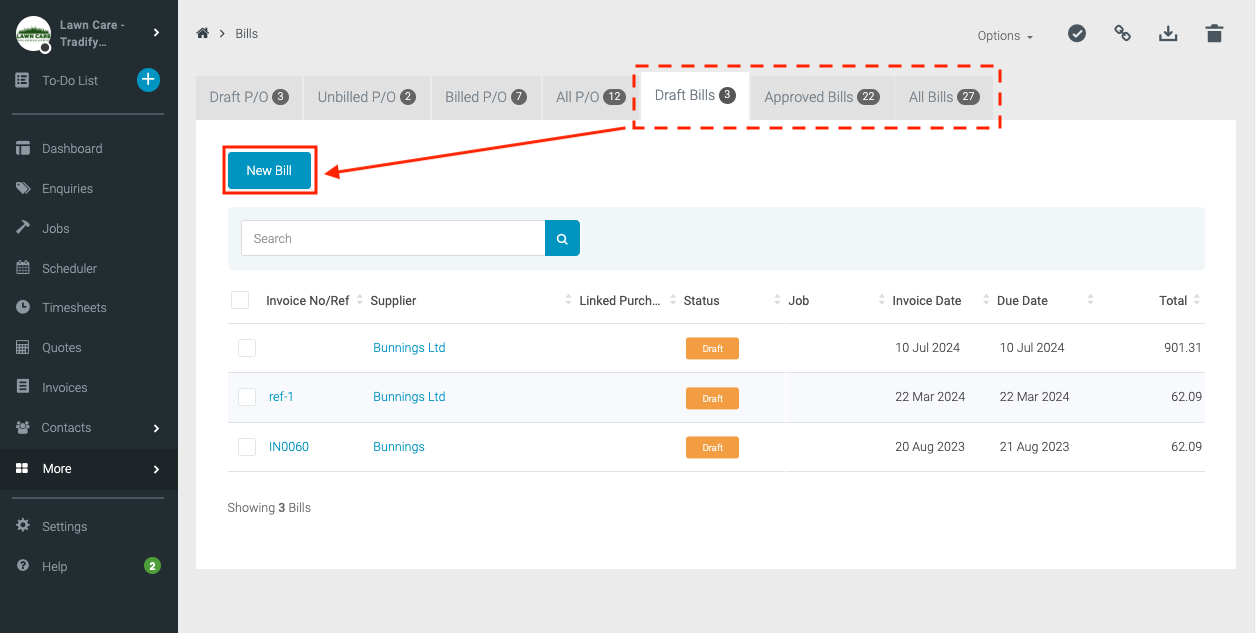
Task: Click into the Search input field
Action: tap(393, 239)
